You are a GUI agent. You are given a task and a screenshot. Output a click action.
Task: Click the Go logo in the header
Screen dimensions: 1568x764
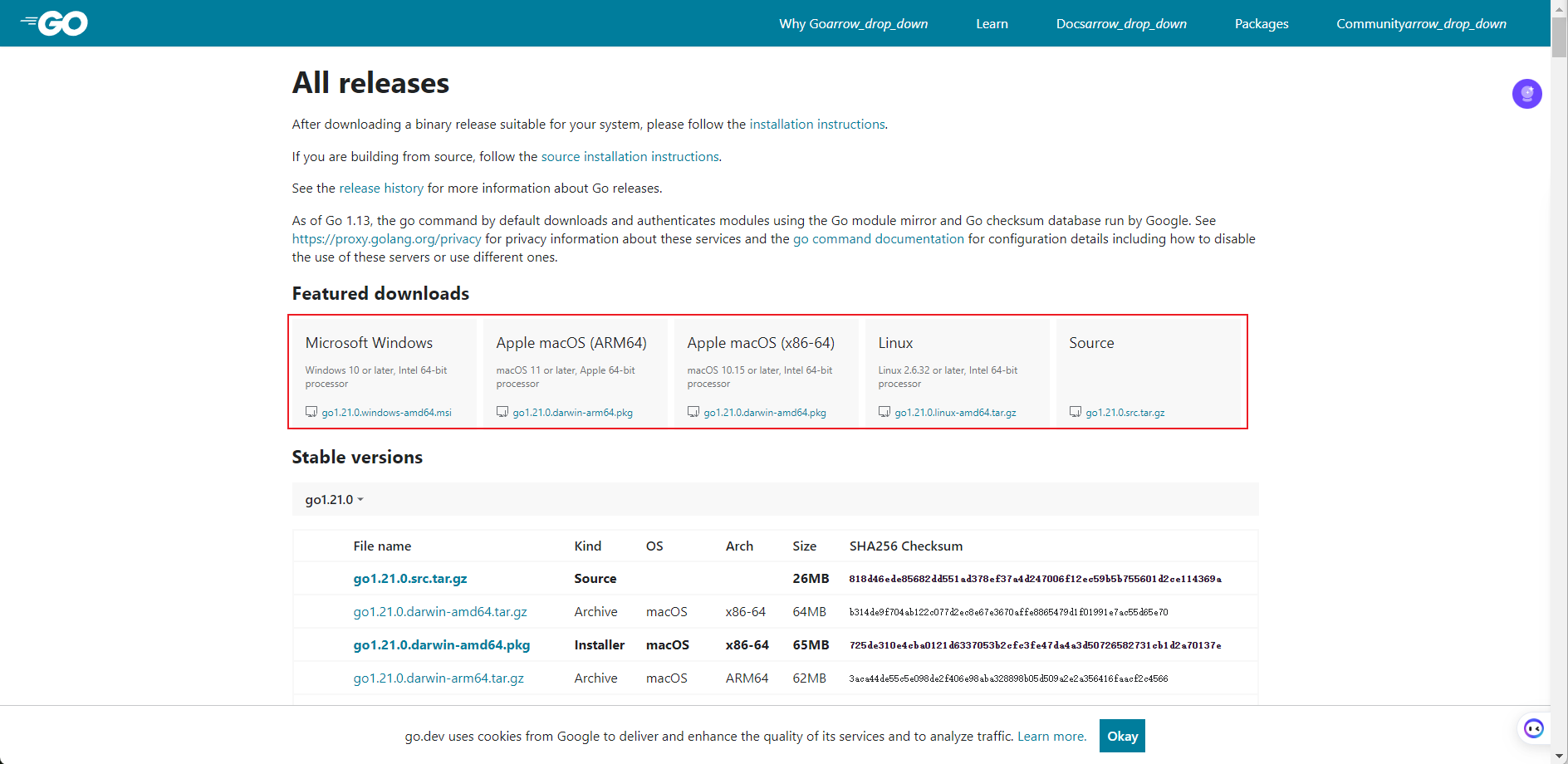click(54, 23)
